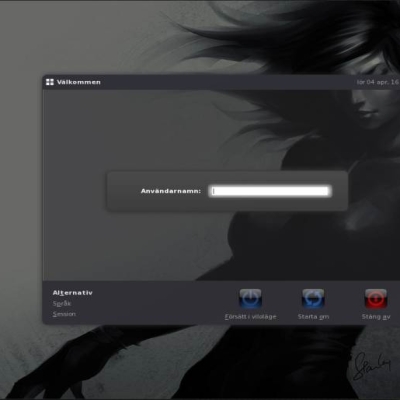Click the Välkommen title text
400x400 pixels.
(79, 82)
